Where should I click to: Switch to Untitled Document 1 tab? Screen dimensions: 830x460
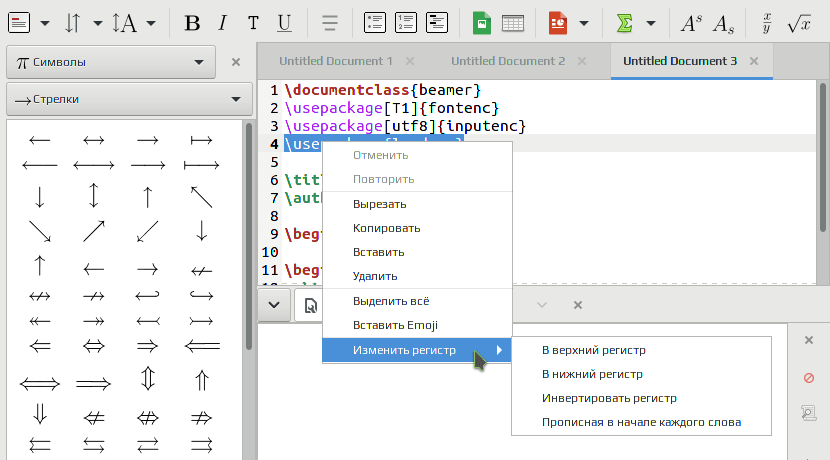pyautogui.click(x=336, y=61)
